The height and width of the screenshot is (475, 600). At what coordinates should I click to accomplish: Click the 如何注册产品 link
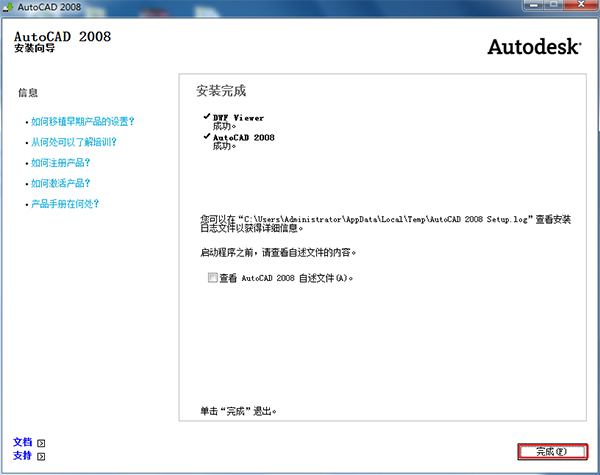pos(61,163)
